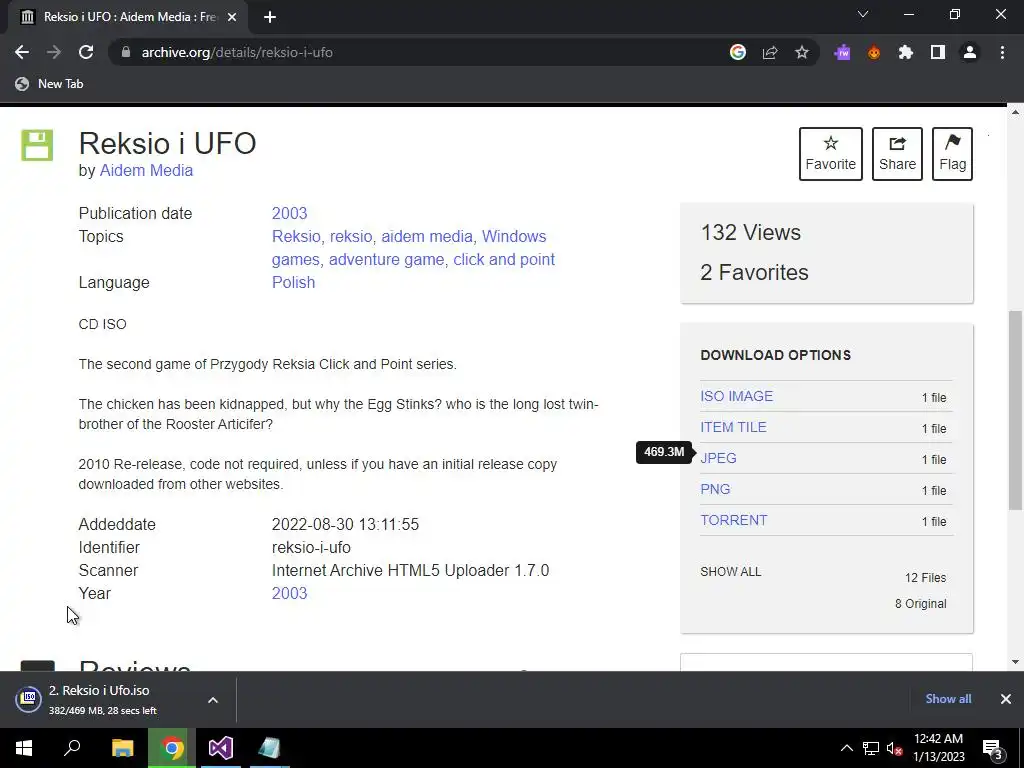This screenshot has width=1024, height=768.
Task: Go back with the browser back arrow
Action: 22,52
